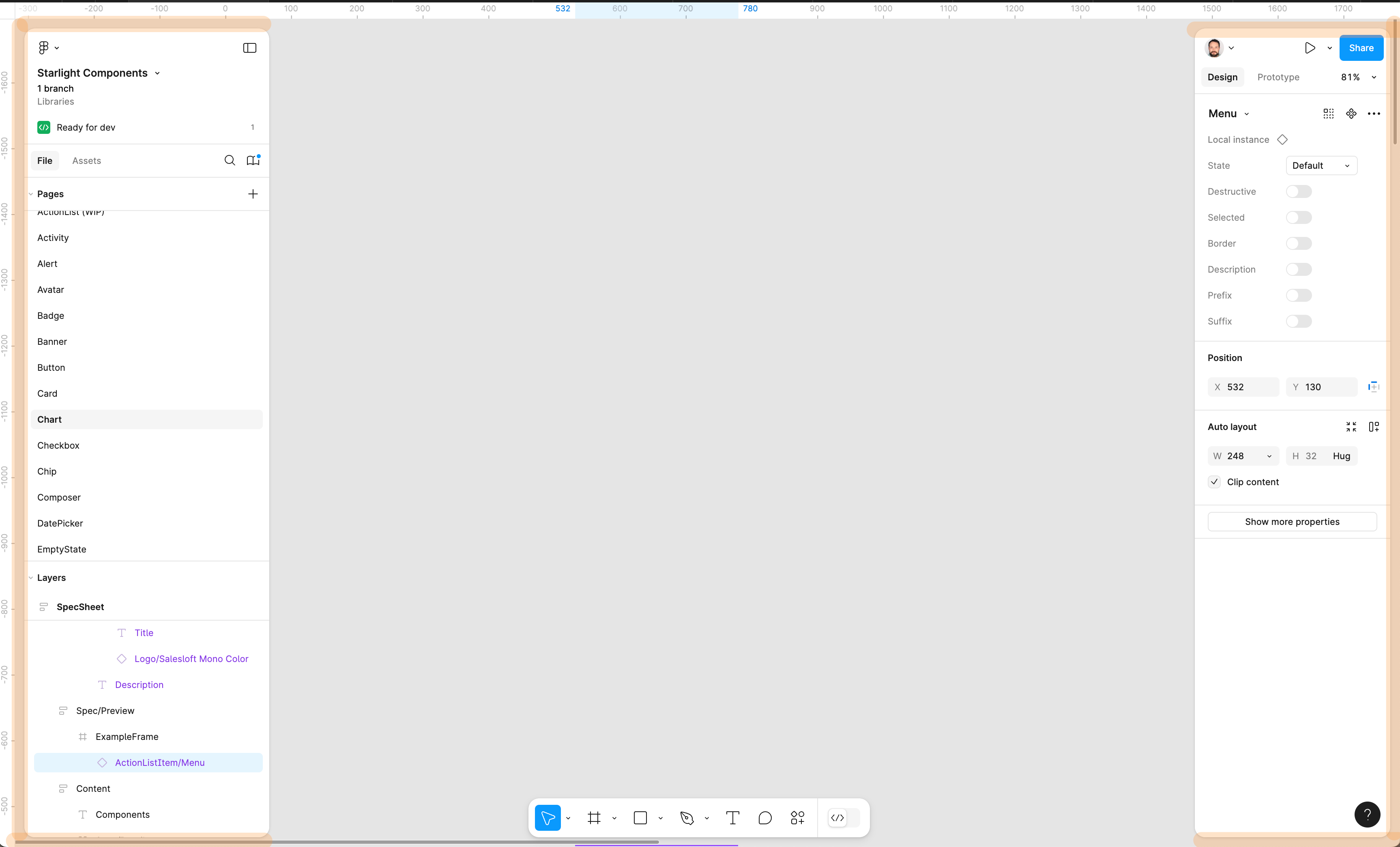
Task: Click the Design tab in right panel
Action: 1222,77
